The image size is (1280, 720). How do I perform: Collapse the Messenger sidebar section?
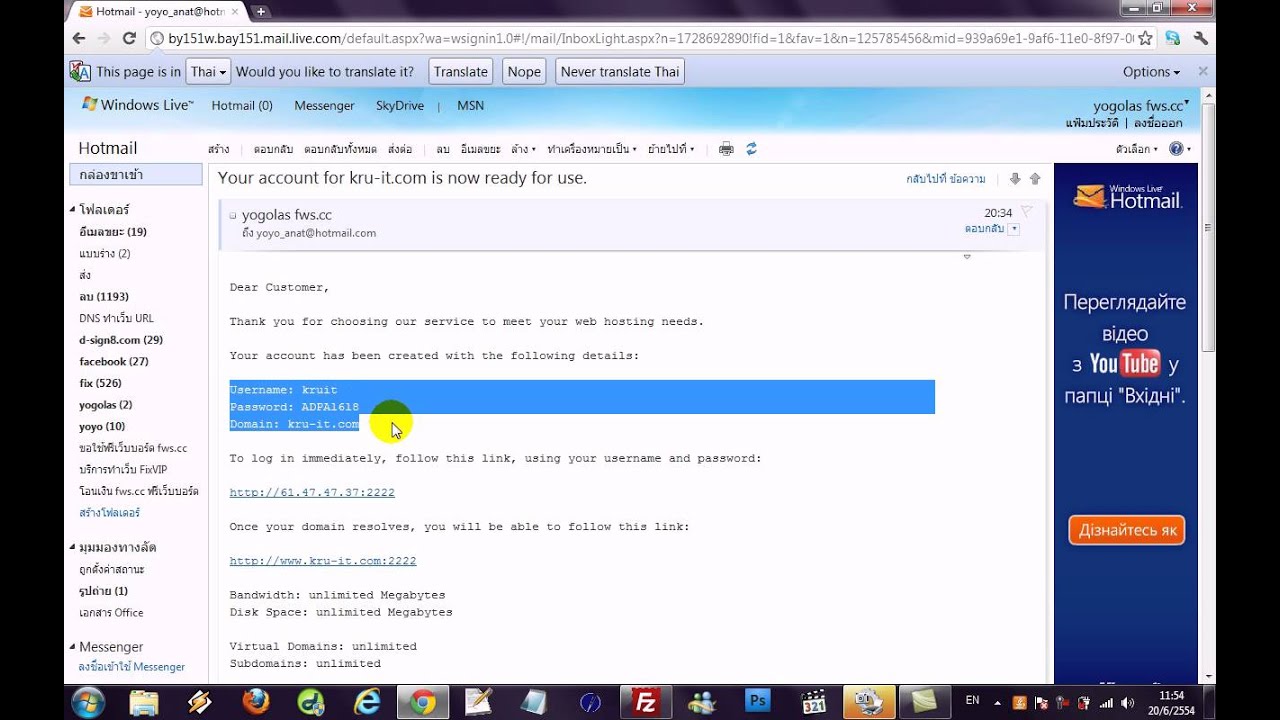click(x=73, y=647)
